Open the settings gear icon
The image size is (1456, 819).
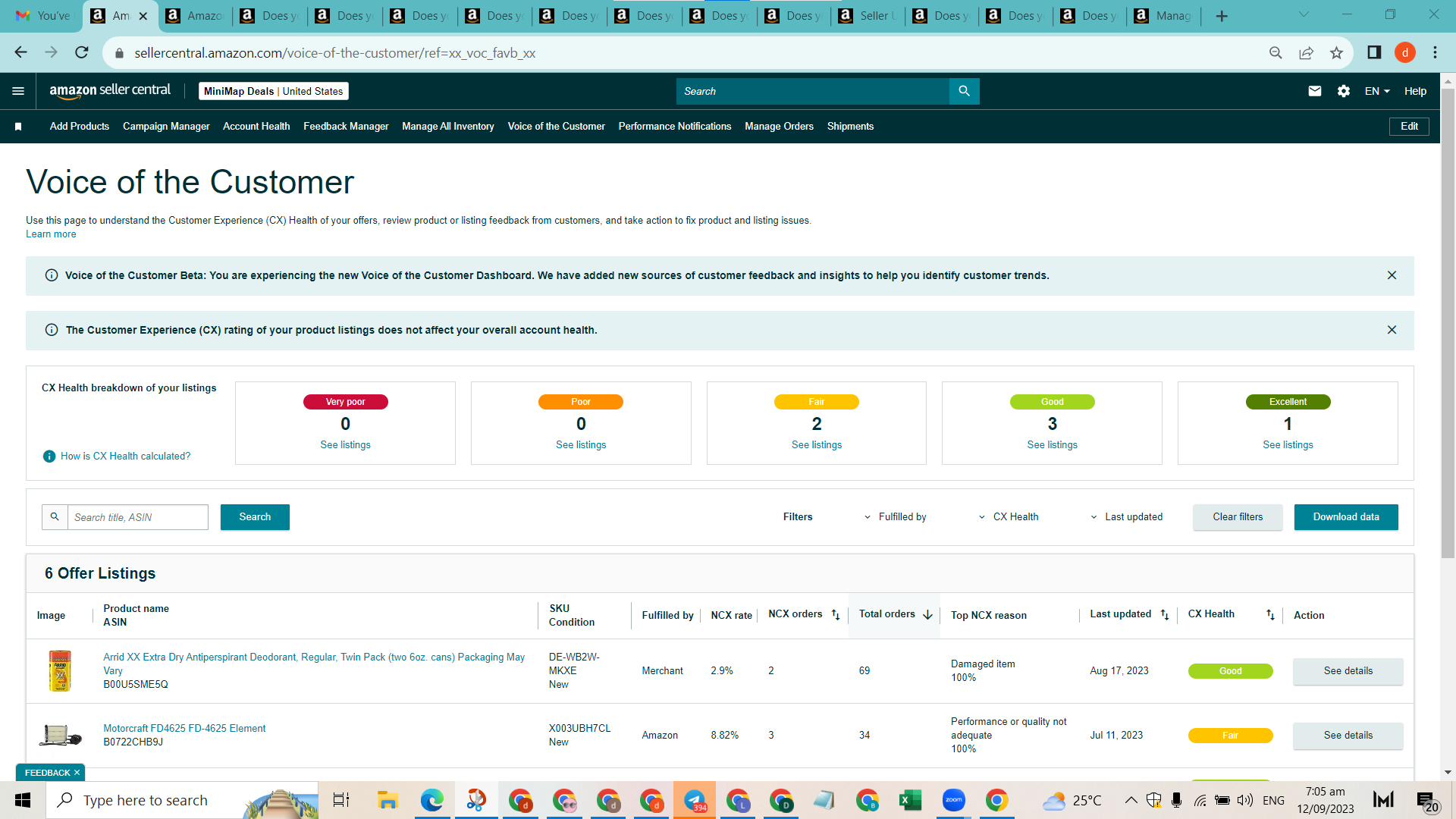[1344, 91]
